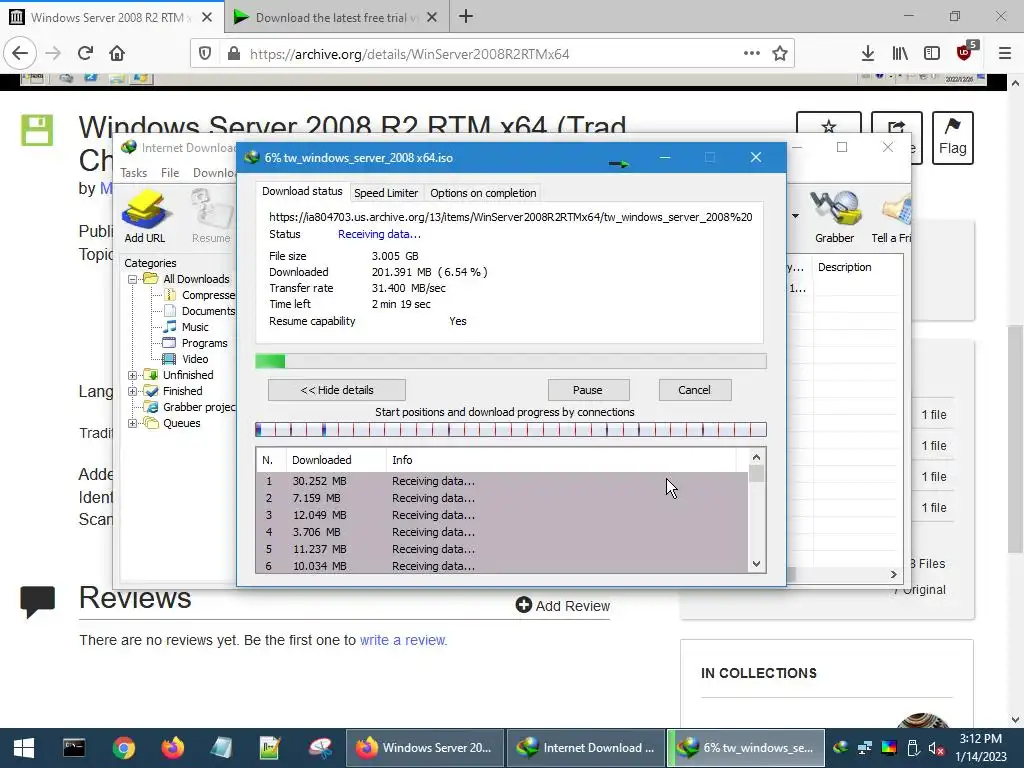This screenshot has width=1024, height=768.
Task: Select the Documents category
Action: point(208,312)
